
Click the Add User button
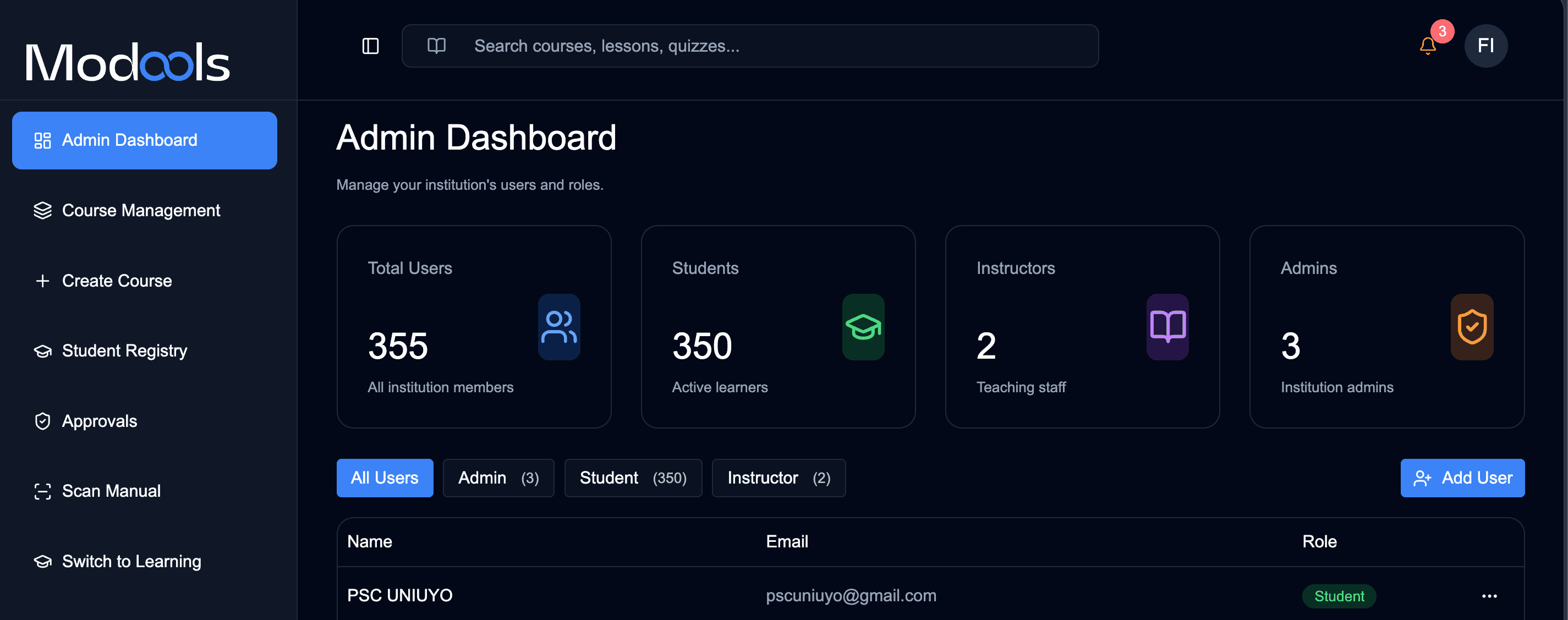(x=1462, y=478)
